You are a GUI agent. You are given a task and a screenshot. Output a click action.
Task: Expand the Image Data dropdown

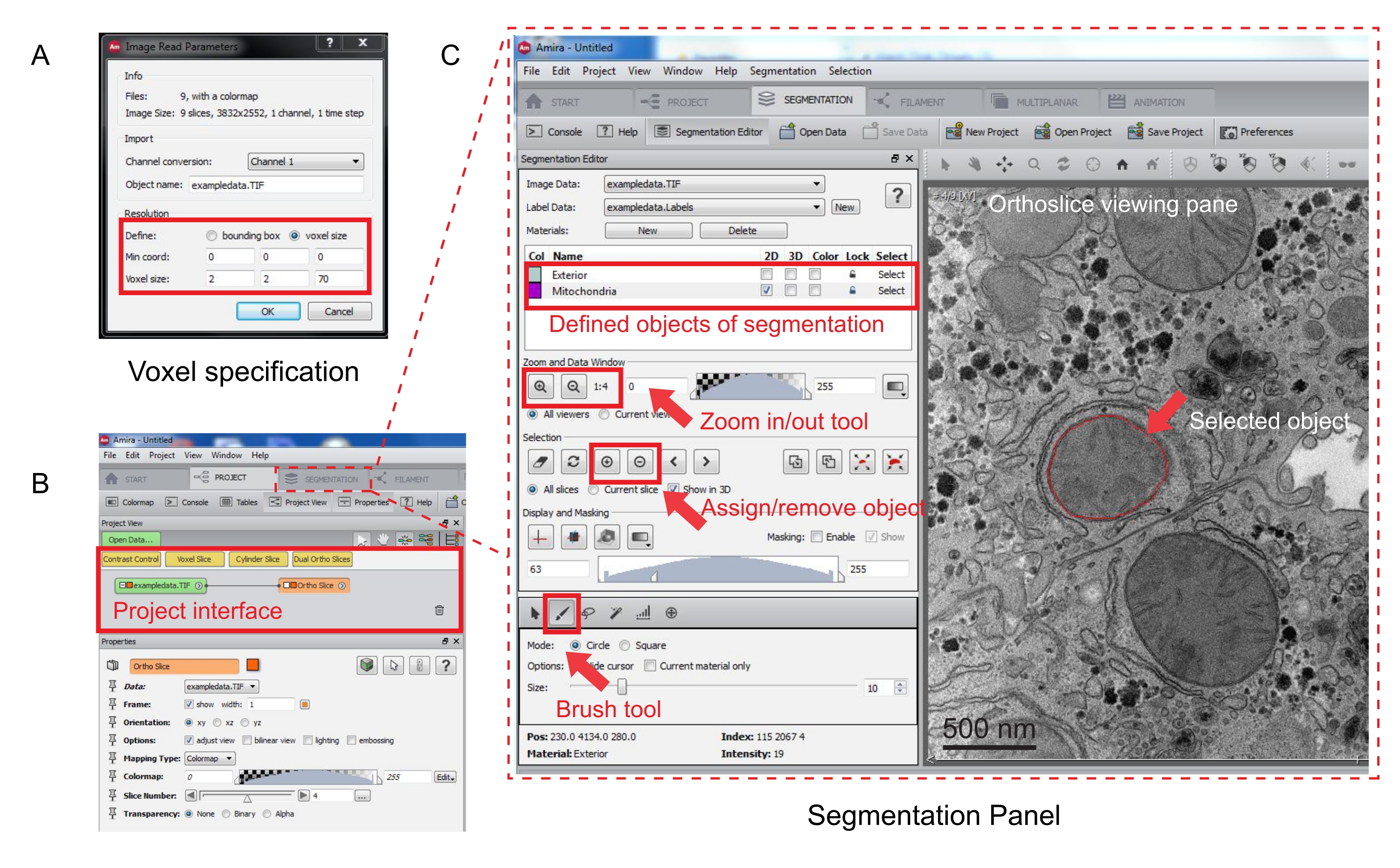(x=714, y=183)
